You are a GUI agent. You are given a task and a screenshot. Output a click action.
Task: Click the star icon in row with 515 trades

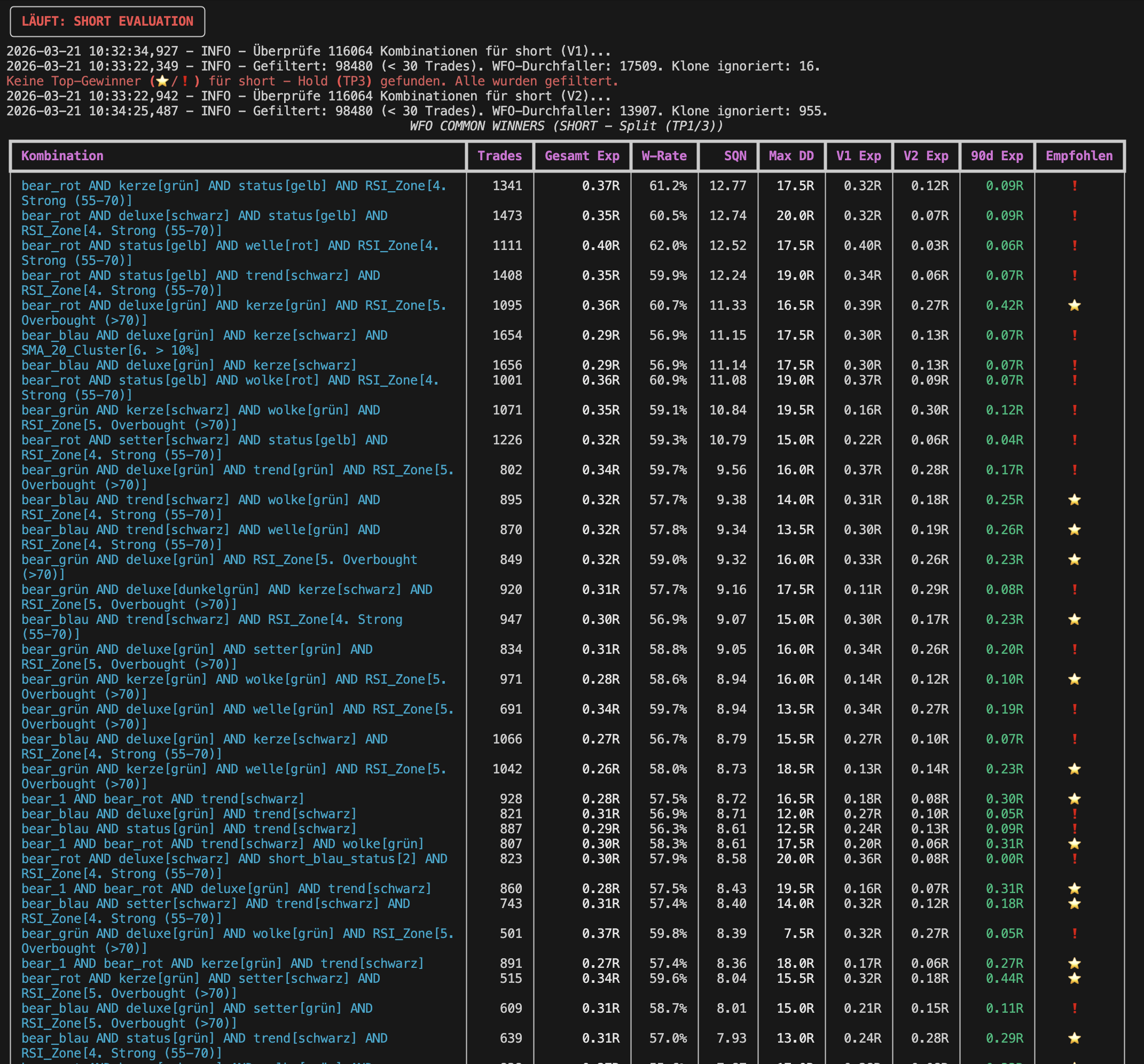(x=1074, y=978)
